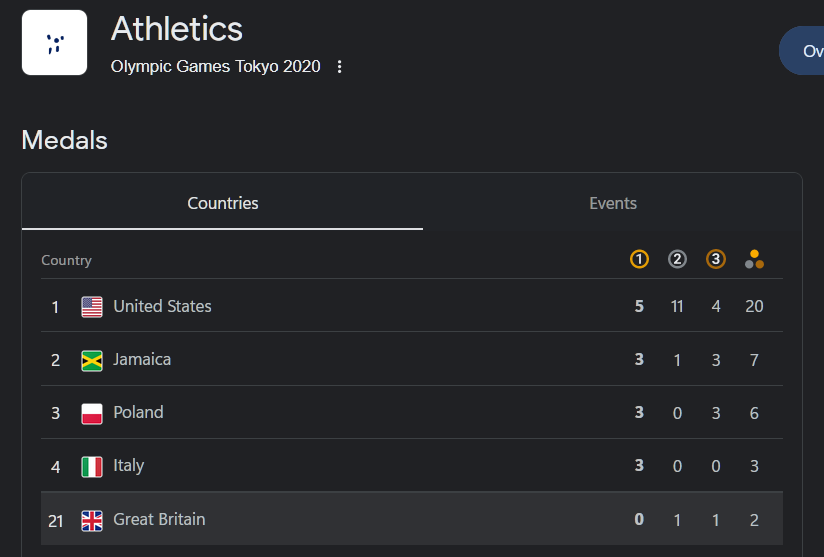Open the three-dot more options menu
The image size is (824, 557).
coord(339,67)
